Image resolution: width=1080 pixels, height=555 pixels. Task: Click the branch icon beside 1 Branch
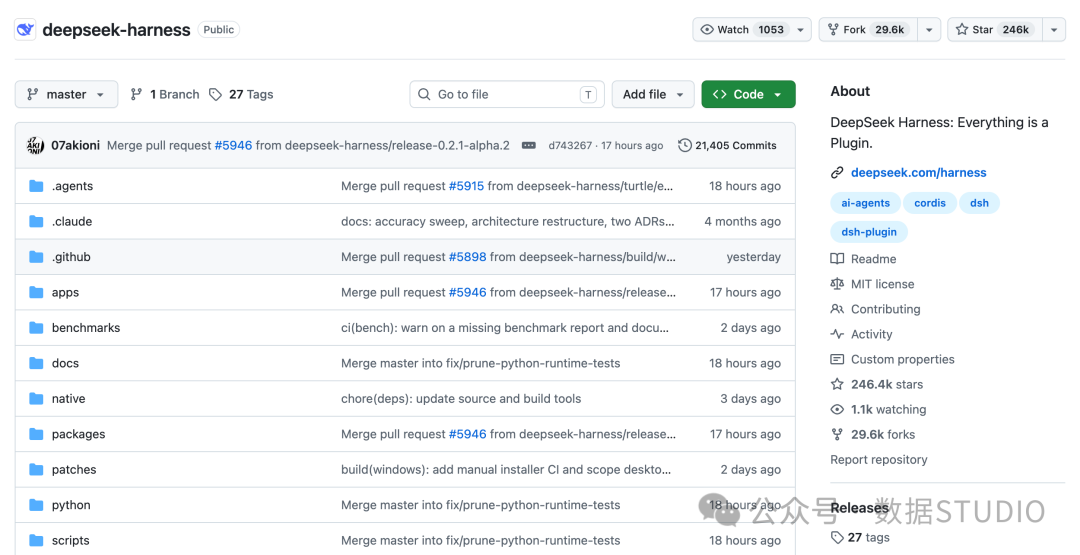tap(136, 94)
